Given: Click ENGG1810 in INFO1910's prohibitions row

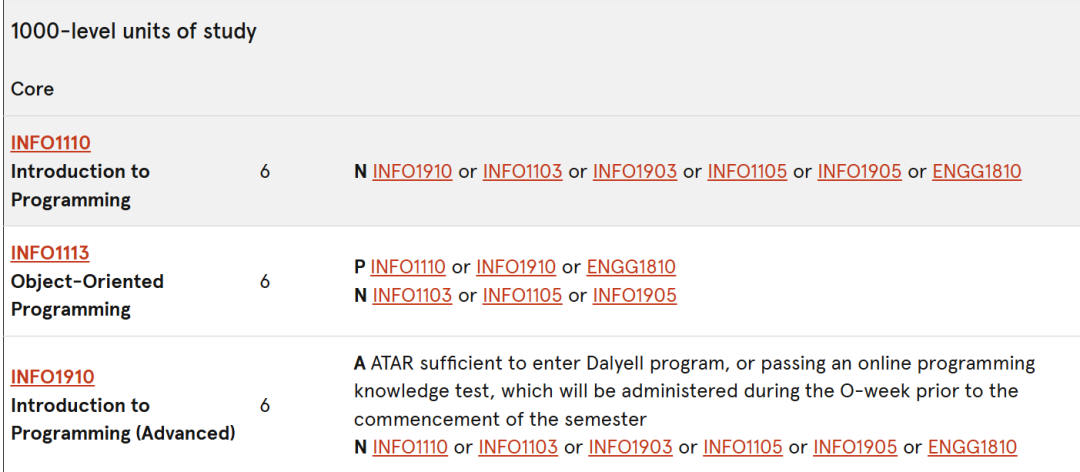Looking at the screenshot, I should pos(973,447).
